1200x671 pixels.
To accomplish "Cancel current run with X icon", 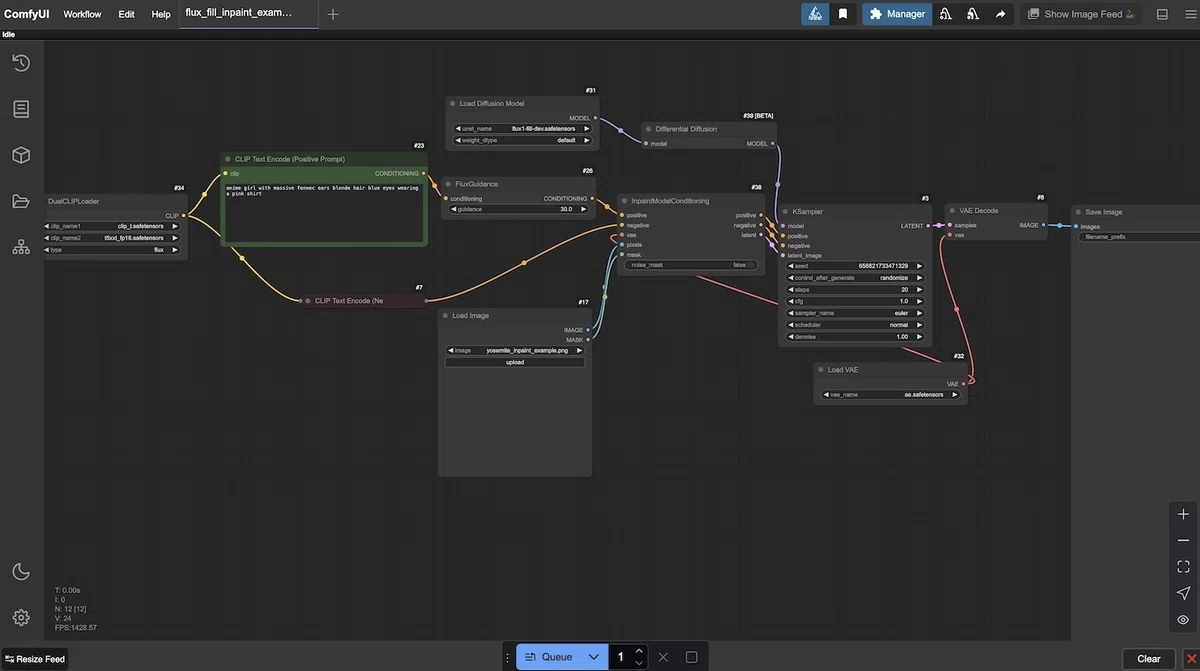I will pyautogui.click(x=662, y=657).
